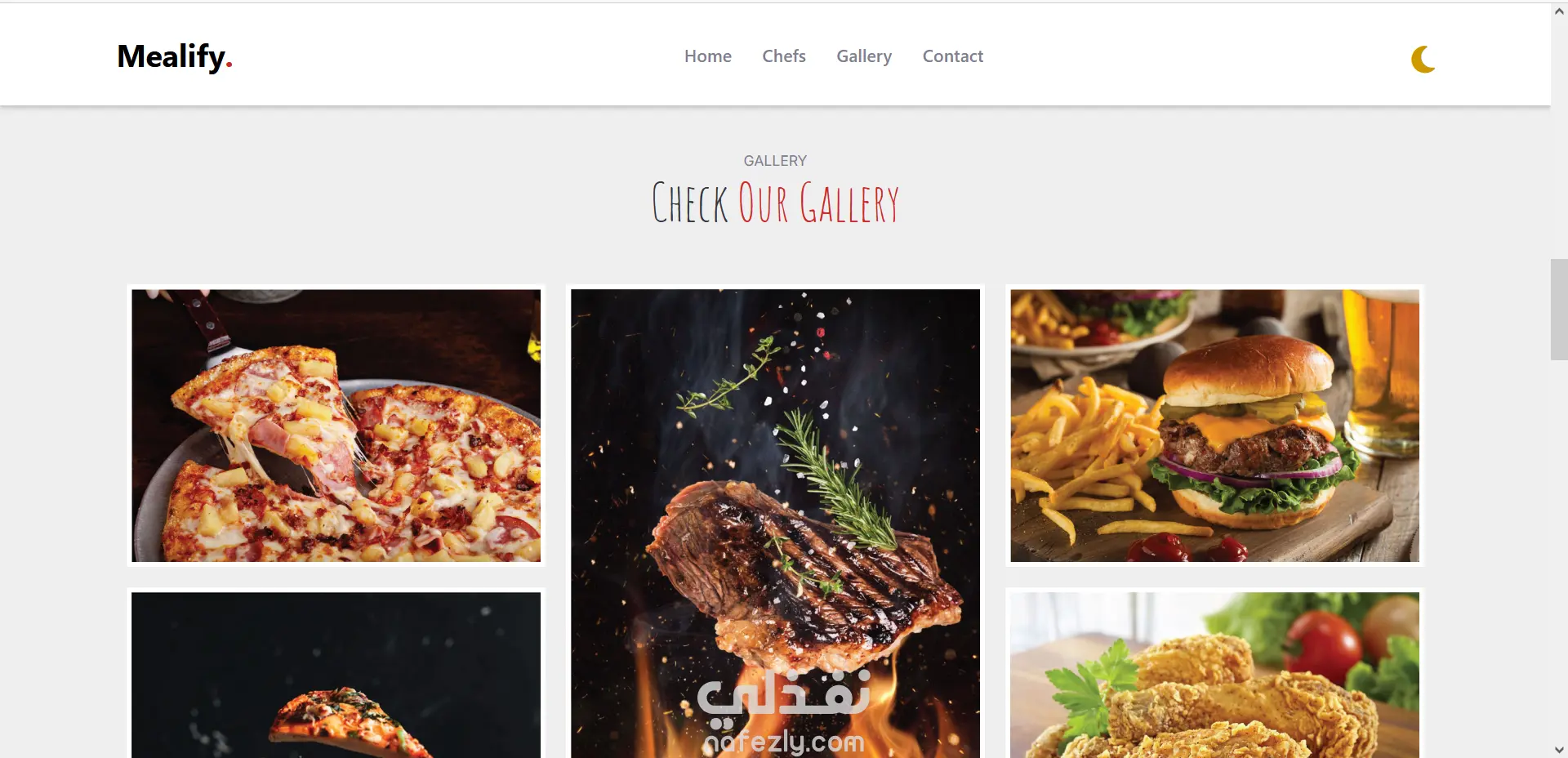Click the vertical scrollbar thumb
The width and height of the screenshot is (1568, 758).
[x=1559, y=310]
